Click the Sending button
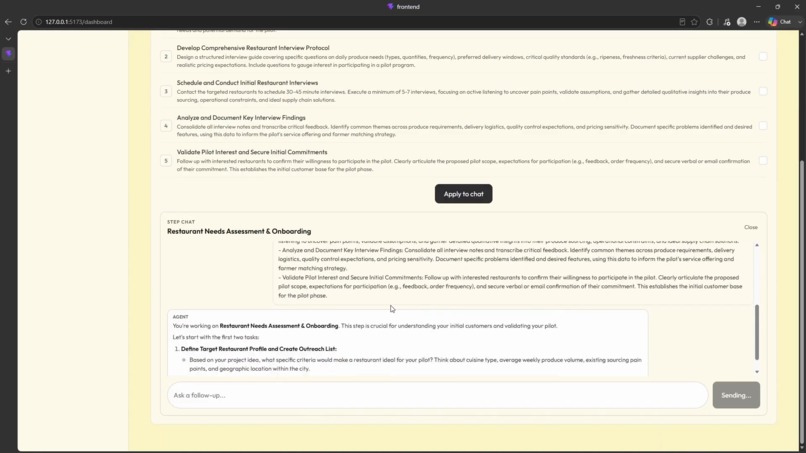This screenshot has height=453, width=806. (736, 395)
